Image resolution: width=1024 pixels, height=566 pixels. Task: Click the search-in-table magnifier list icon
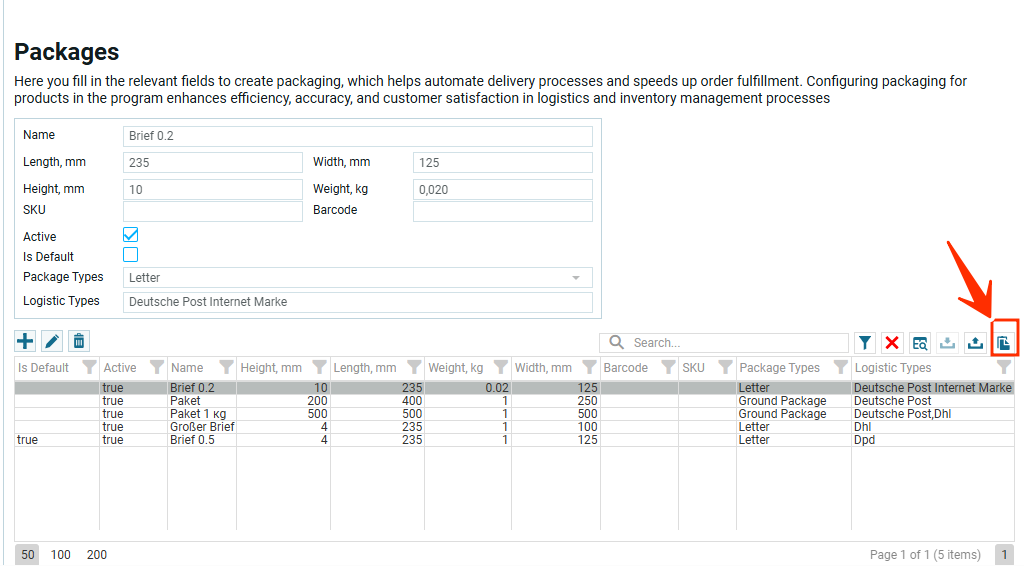pyautogui.click(x=920, y=343)
